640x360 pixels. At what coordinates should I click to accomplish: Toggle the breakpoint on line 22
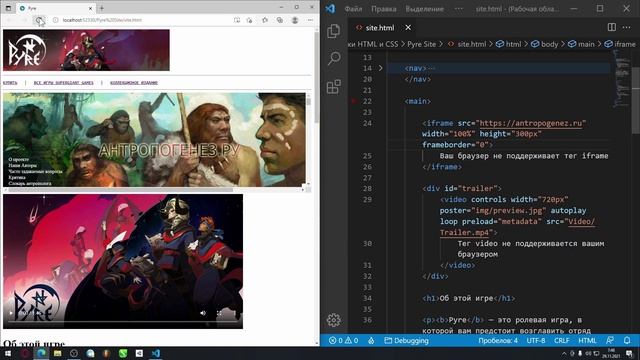pos(353,101)
